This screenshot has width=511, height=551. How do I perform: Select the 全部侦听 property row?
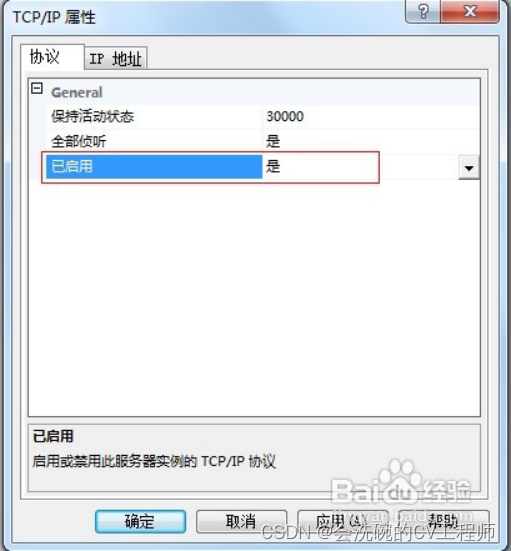pos(263,142)
